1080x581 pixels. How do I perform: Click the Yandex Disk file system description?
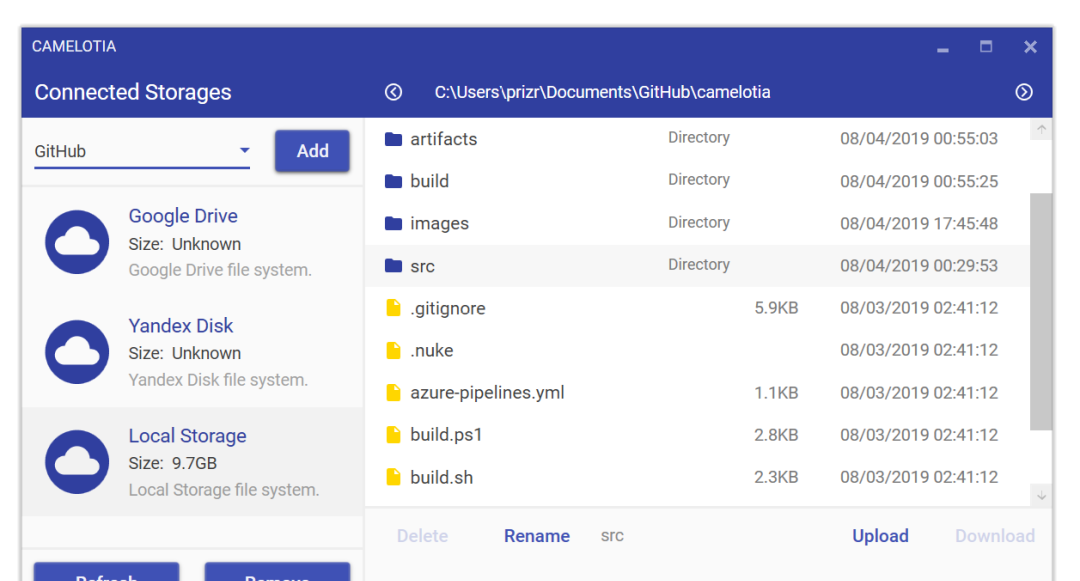coord(218,380)
